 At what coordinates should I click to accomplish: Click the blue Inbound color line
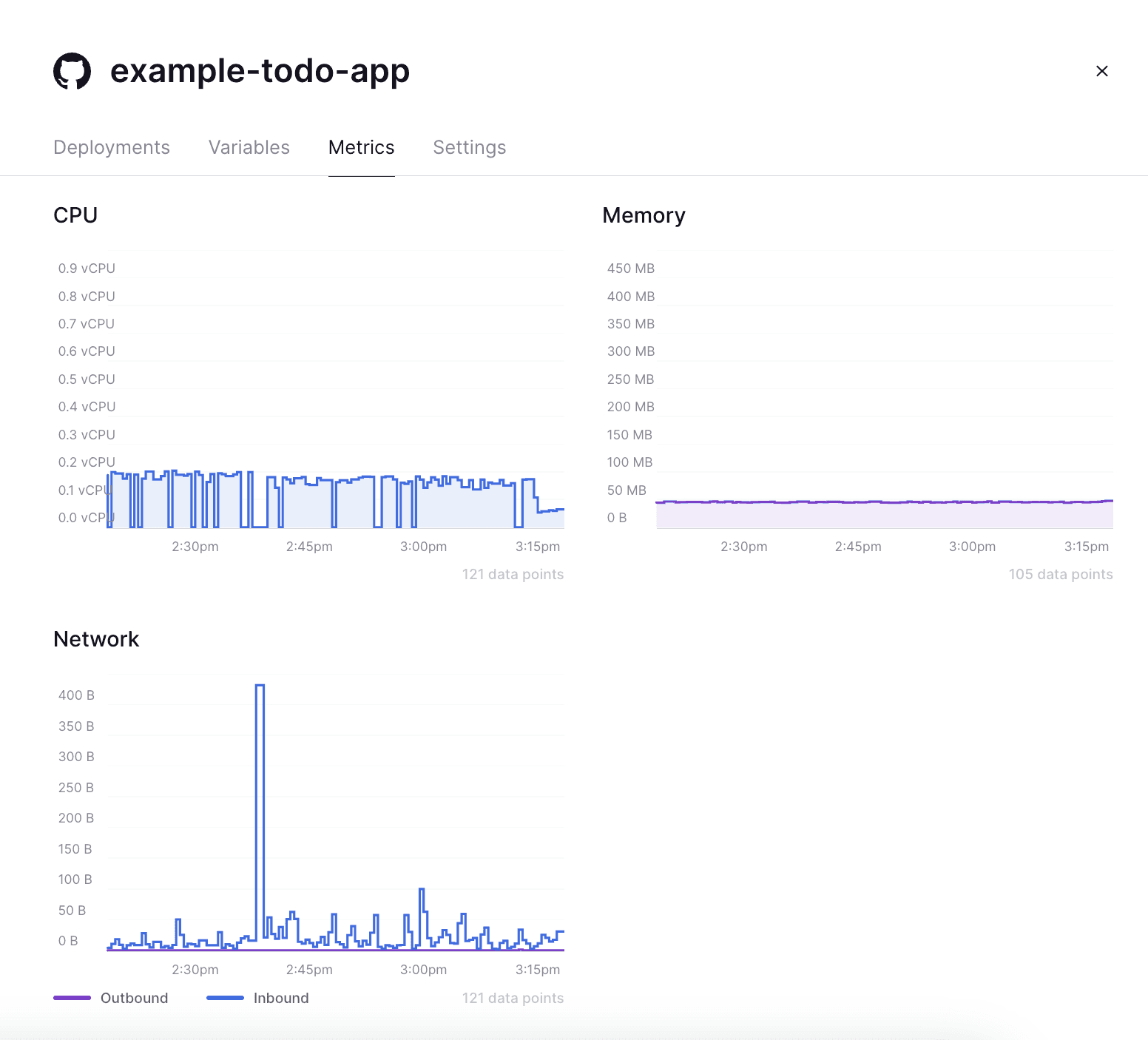(225, 998)
